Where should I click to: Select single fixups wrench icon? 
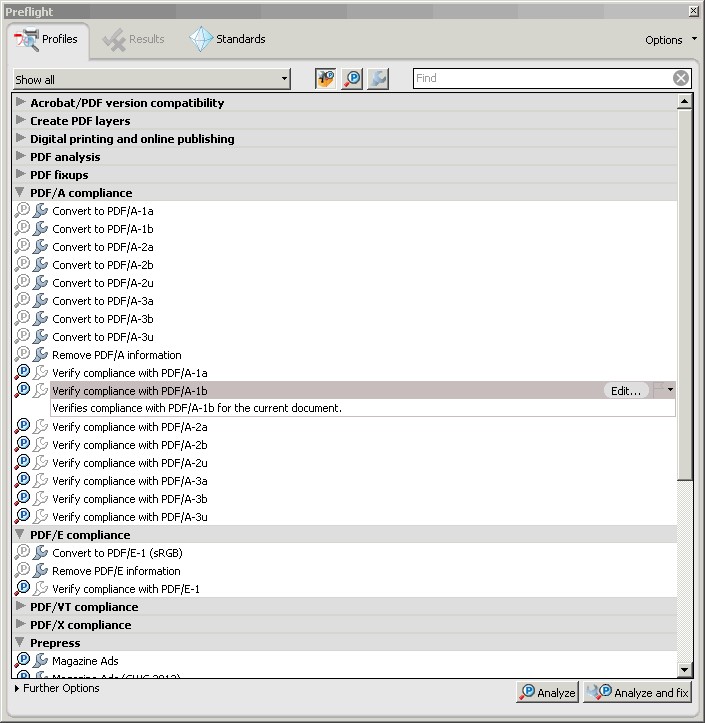[x=378, y=78]
